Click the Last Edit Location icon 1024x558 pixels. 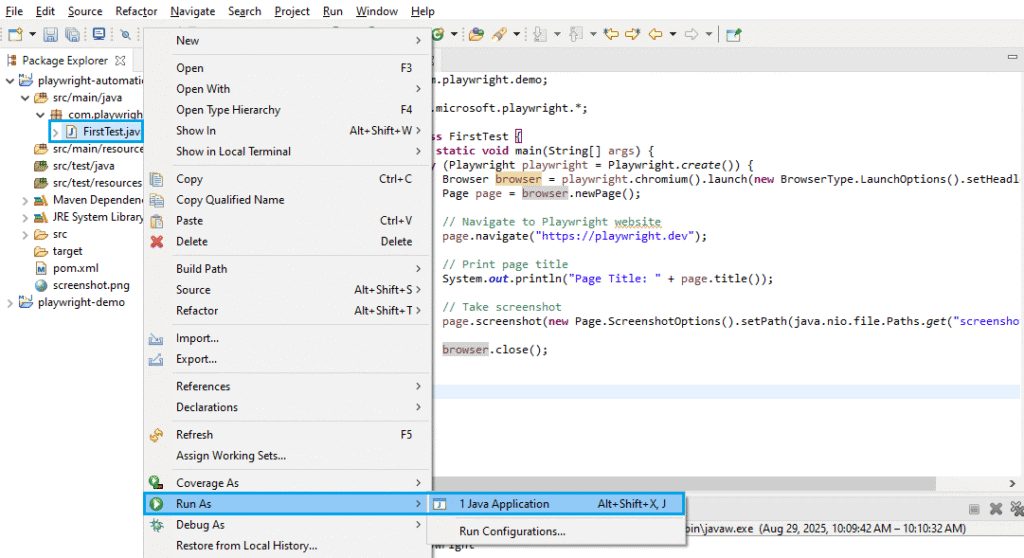tap(611, 34)
